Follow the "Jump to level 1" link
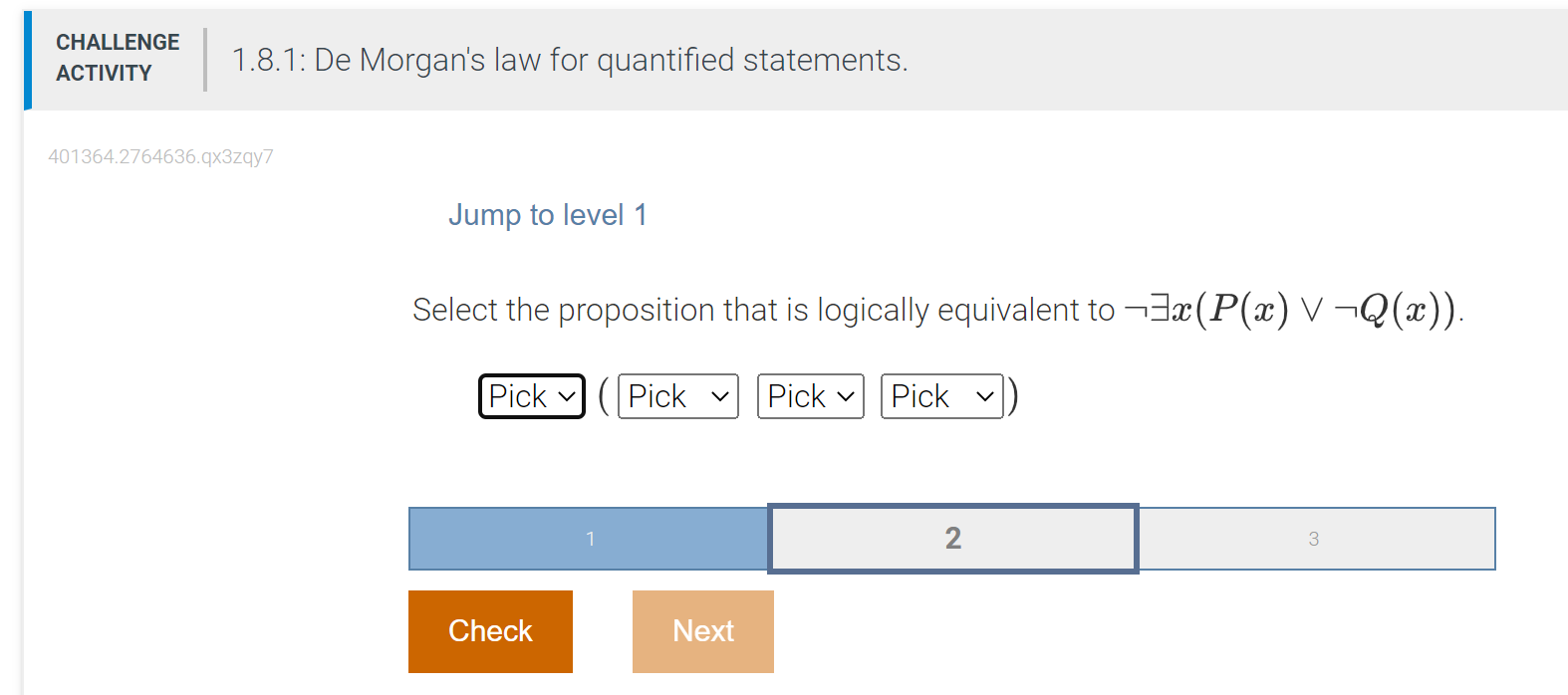Viewport: 1568px width, 695px height. coord(548,215)
